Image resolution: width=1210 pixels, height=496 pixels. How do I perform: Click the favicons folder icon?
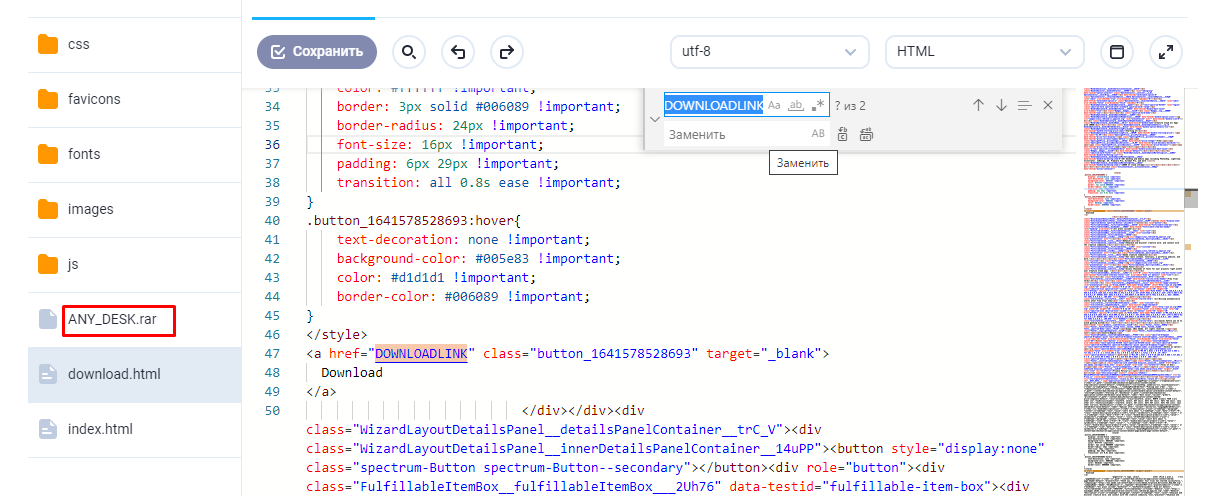pyautogui.click(x=48, y=99)
